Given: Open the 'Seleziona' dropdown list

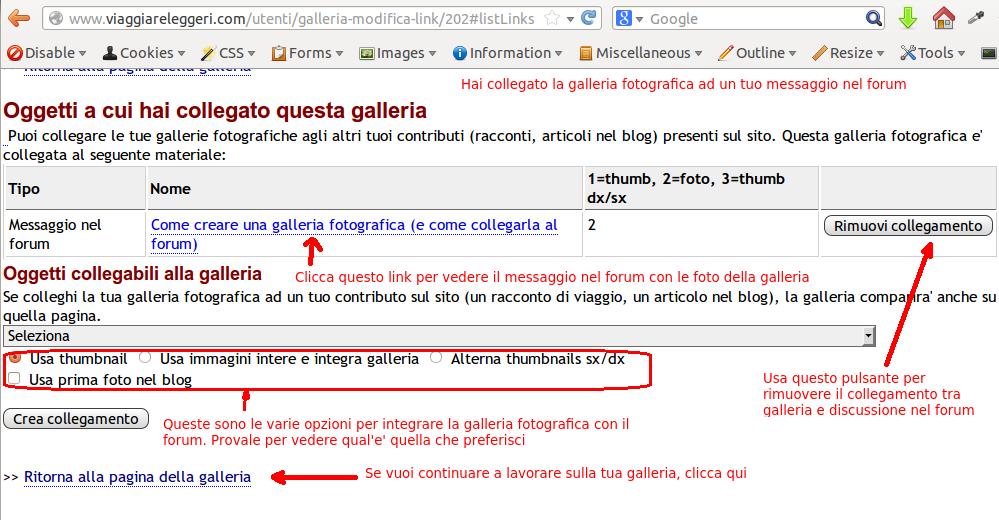Looking at the screenshot, I should pyautogui.click(x=438, y=336).
